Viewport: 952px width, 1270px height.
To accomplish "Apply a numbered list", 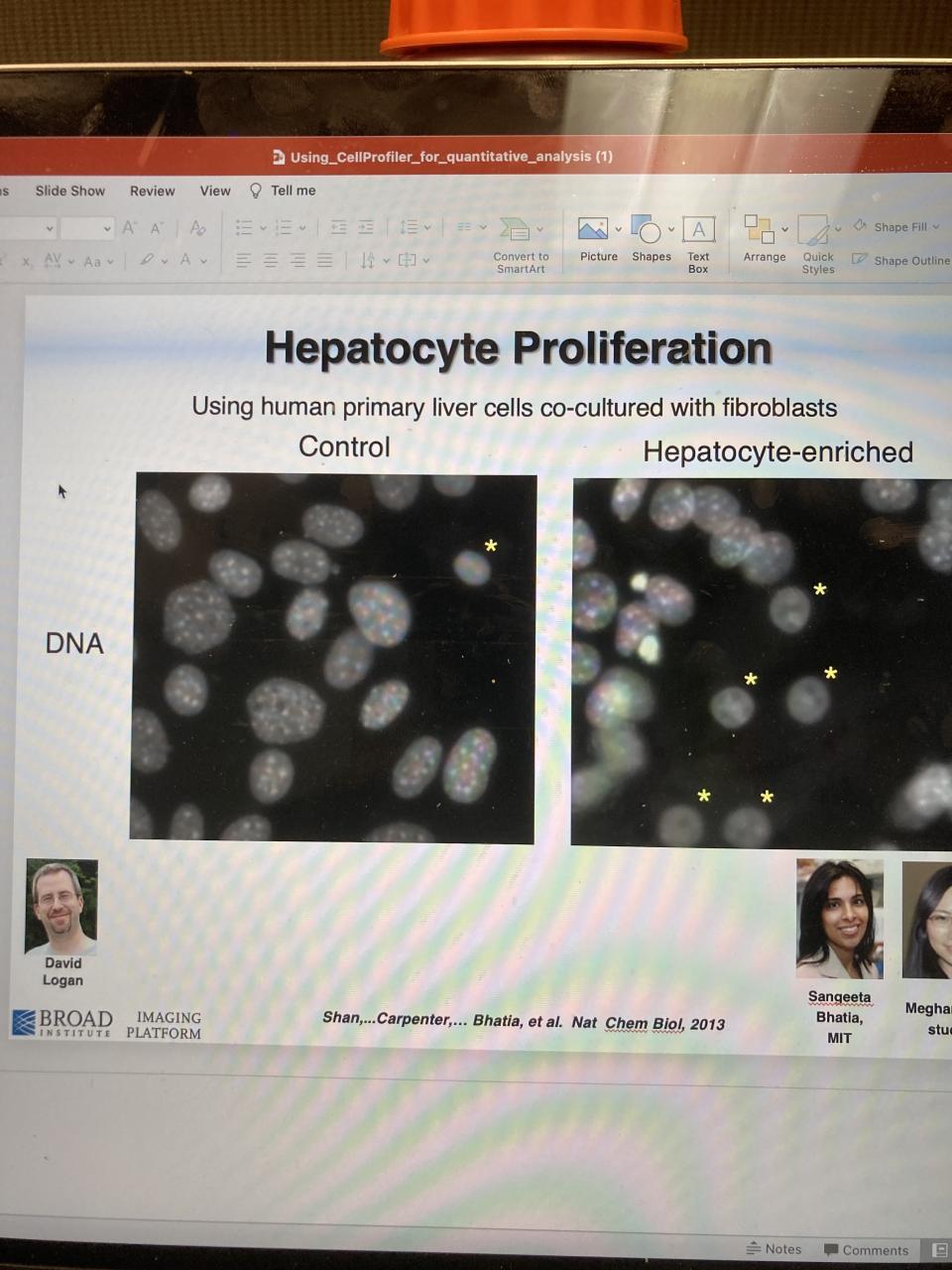I will [x=284, y=228].
